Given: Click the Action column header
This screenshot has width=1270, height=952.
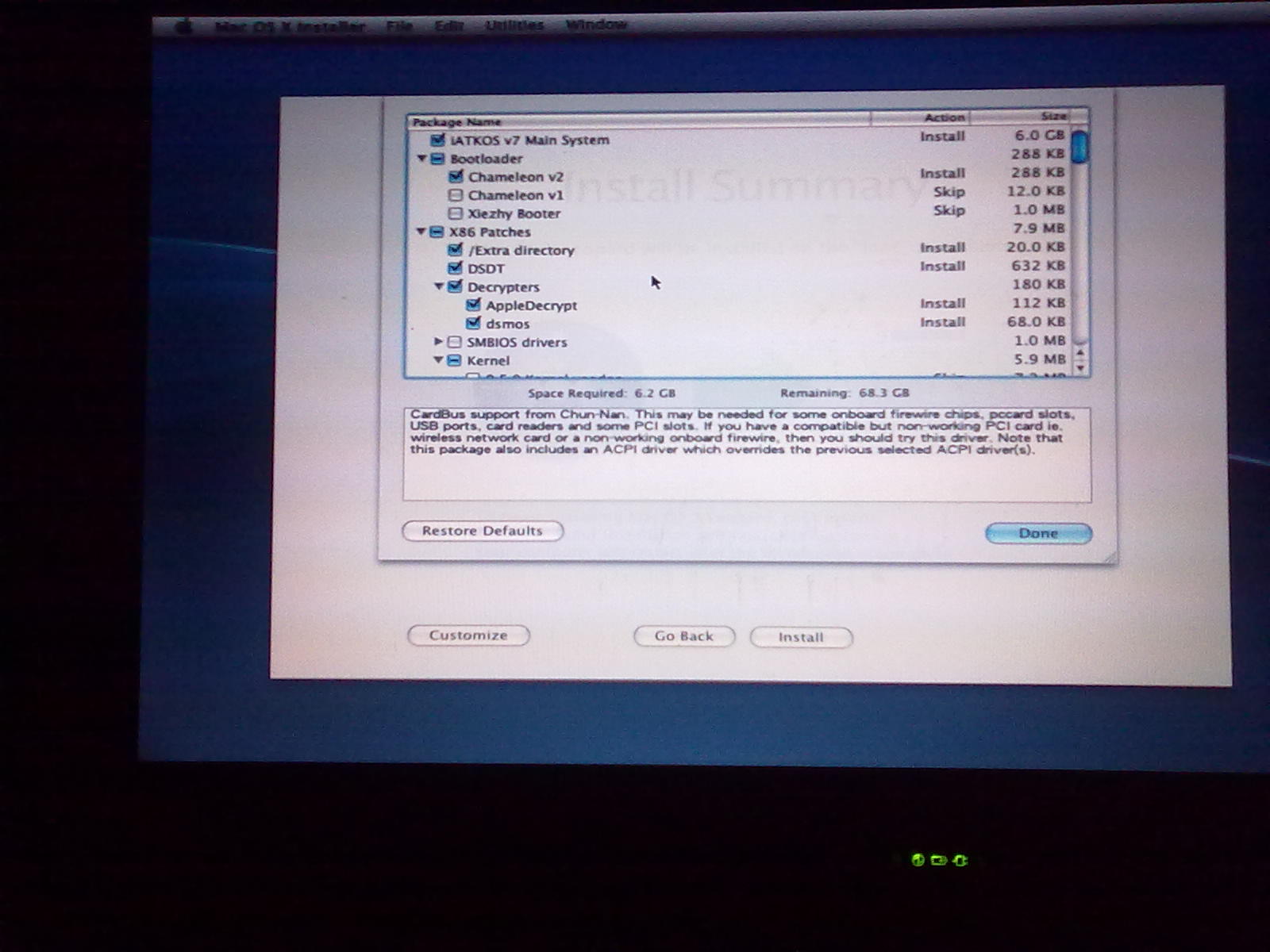Looking at the screenshot, I should [920, 118].
